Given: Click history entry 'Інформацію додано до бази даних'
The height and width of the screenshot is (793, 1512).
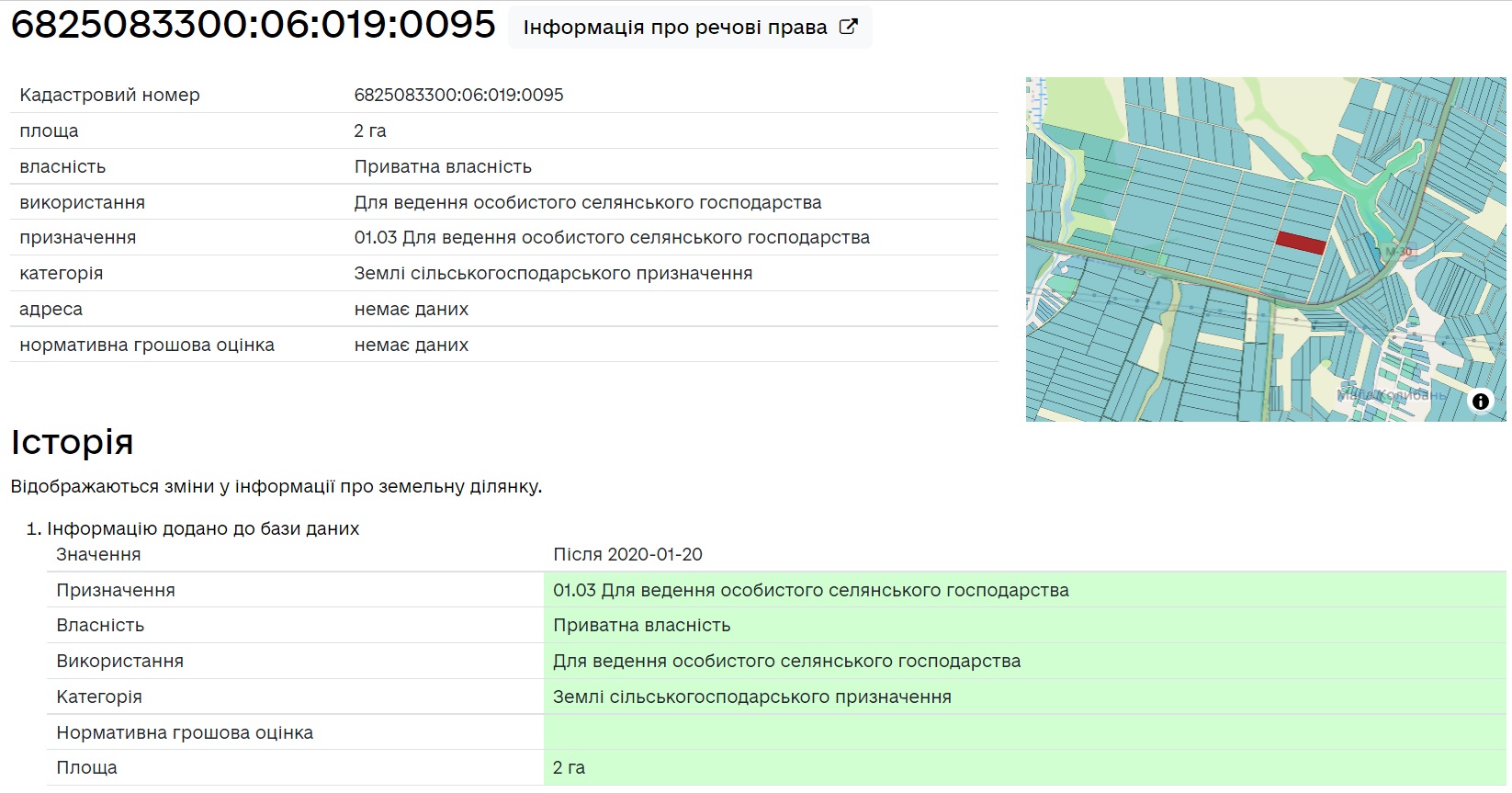Looking at the screenshot, I should point(203,528).
